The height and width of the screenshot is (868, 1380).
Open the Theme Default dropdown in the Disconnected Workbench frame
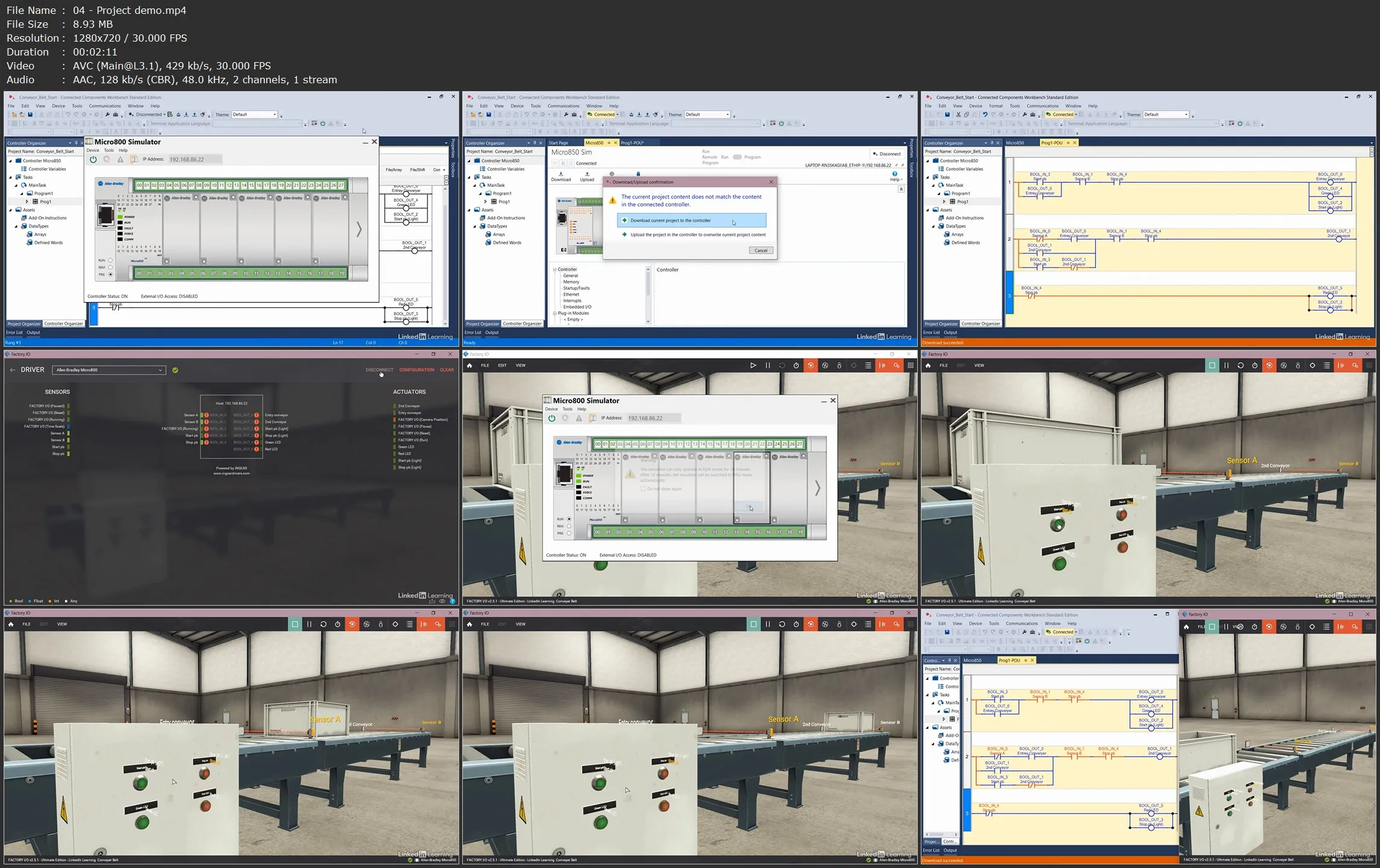(255, 115)
